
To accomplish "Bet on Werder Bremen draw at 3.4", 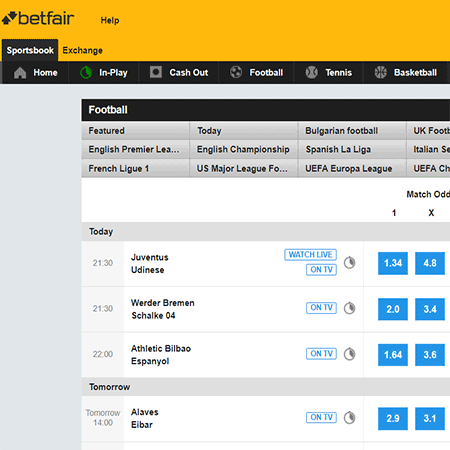I will click(x=430, y=309).
